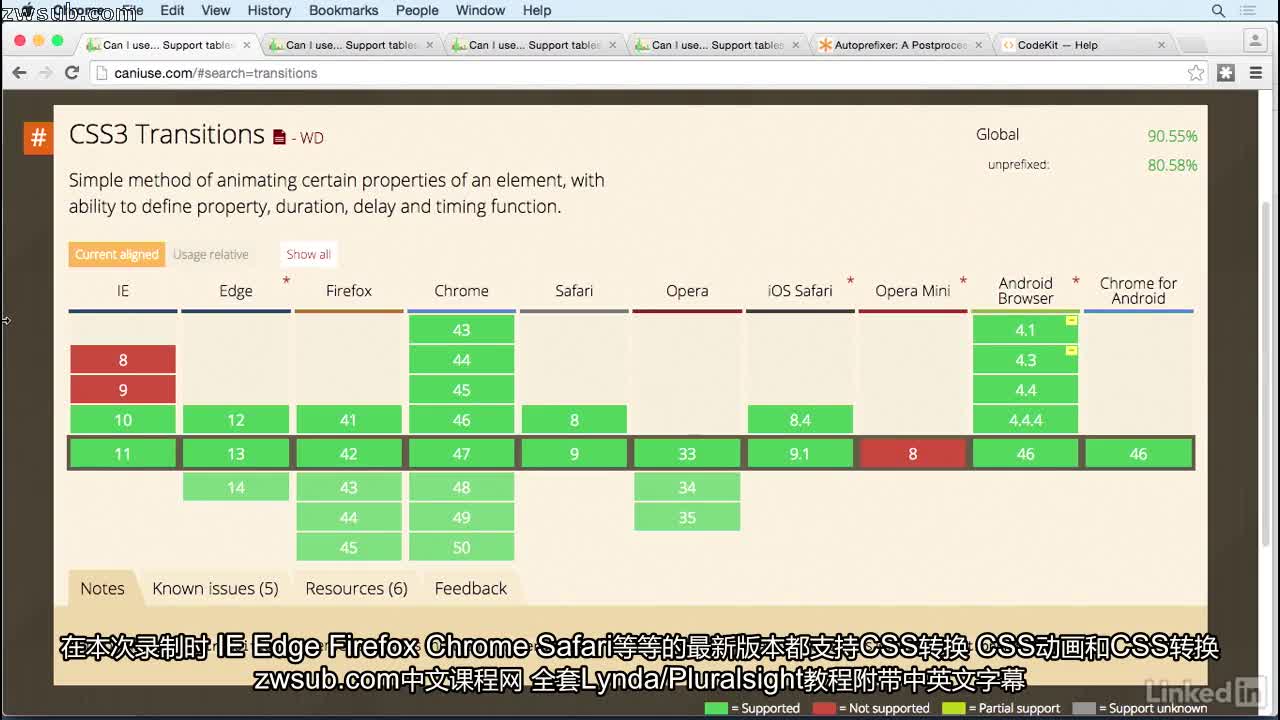1280x720 pixels.
Task: Click note marker on Android 4.3 cell
Action: (1071, 351)
